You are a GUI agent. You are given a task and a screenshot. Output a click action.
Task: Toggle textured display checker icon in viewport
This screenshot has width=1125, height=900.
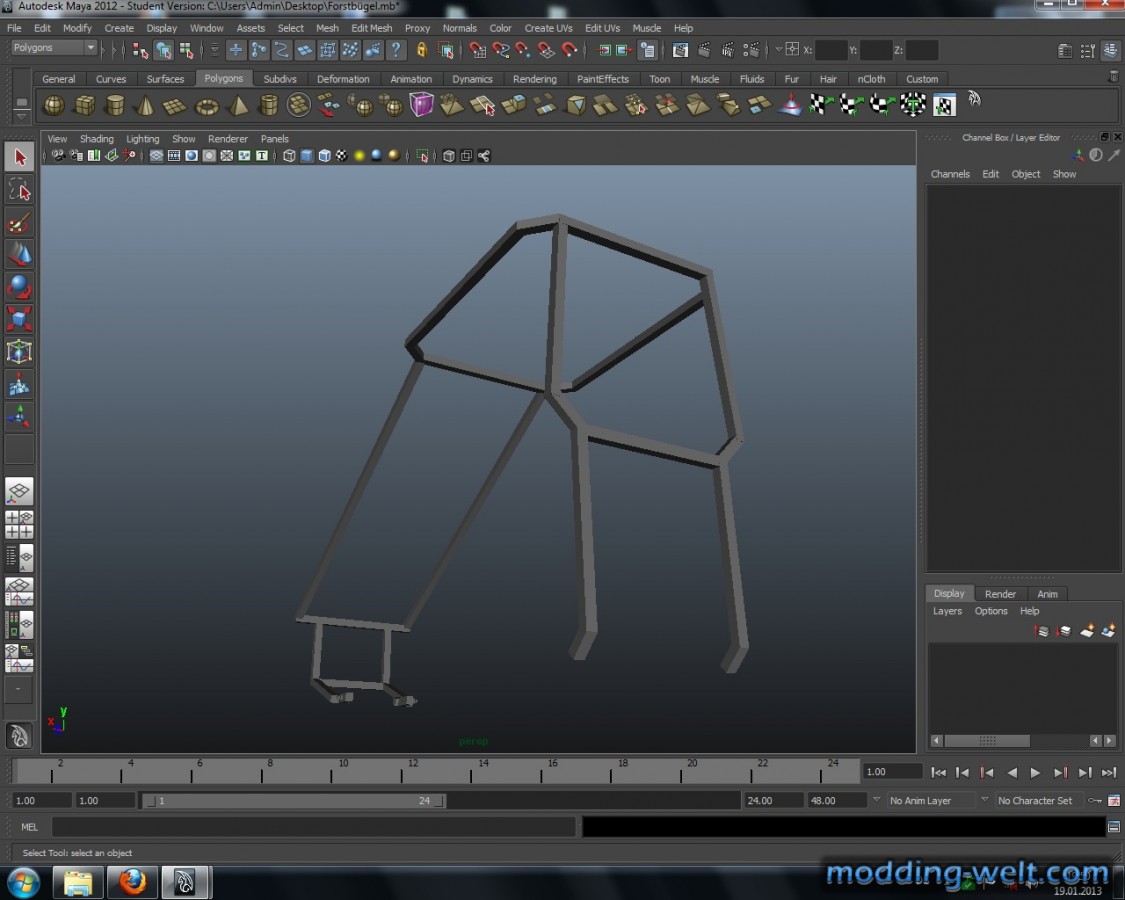(x=342, y=156)
